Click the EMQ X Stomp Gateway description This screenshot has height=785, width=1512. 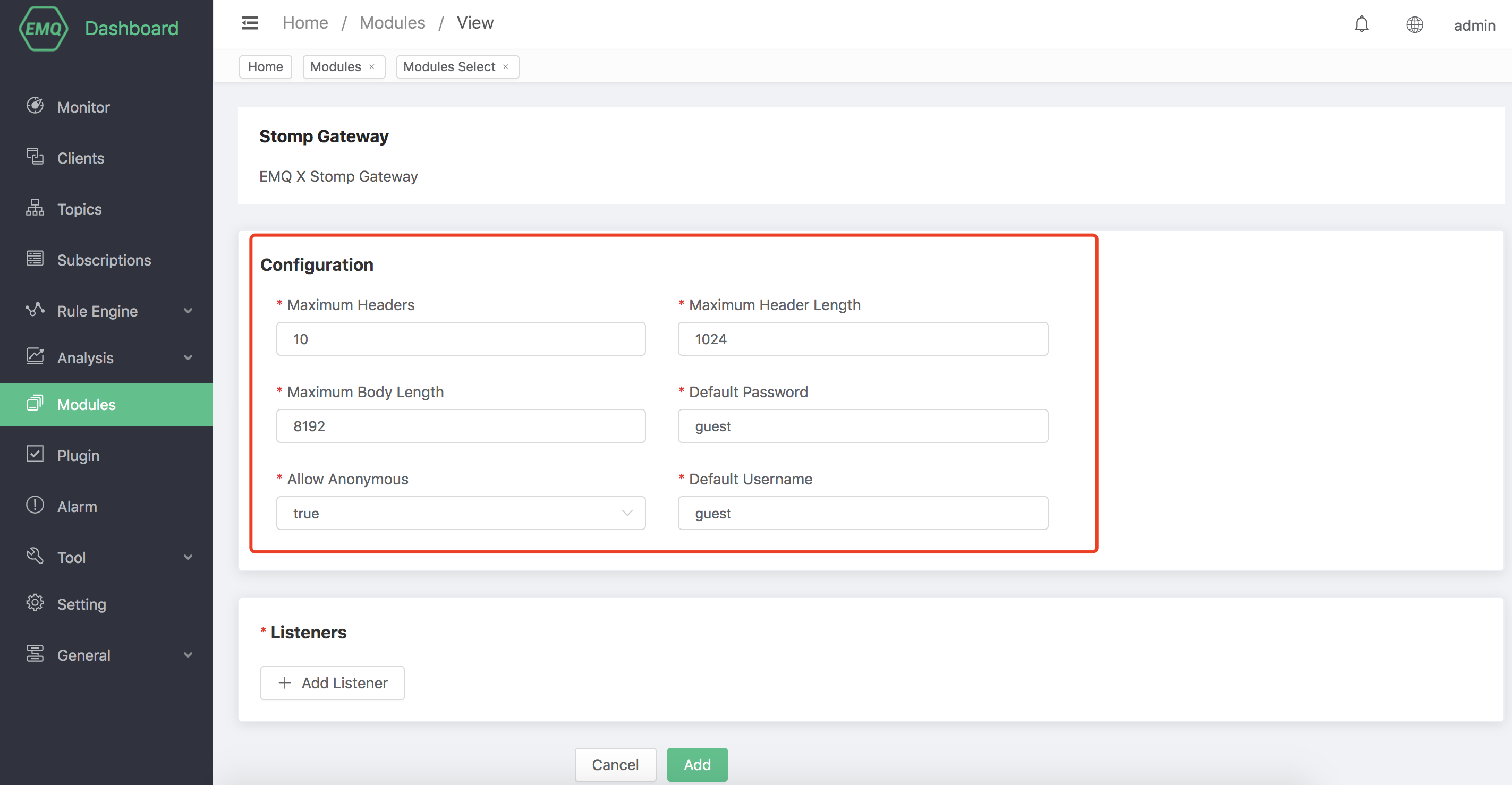[x=338, y=176]
